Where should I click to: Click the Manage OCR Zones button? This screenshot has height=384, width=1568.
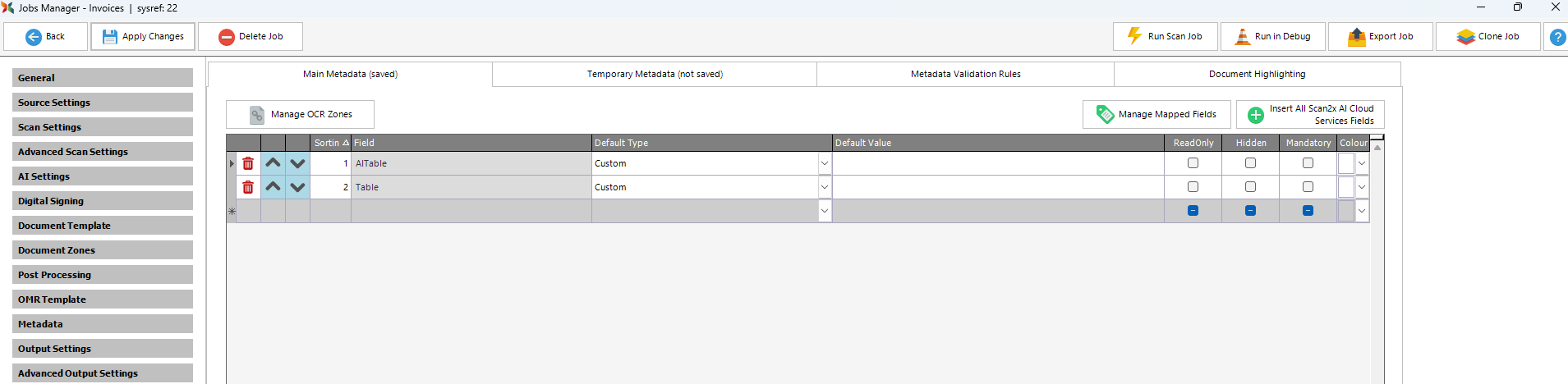pyautogui.click(x=300, y=114)
